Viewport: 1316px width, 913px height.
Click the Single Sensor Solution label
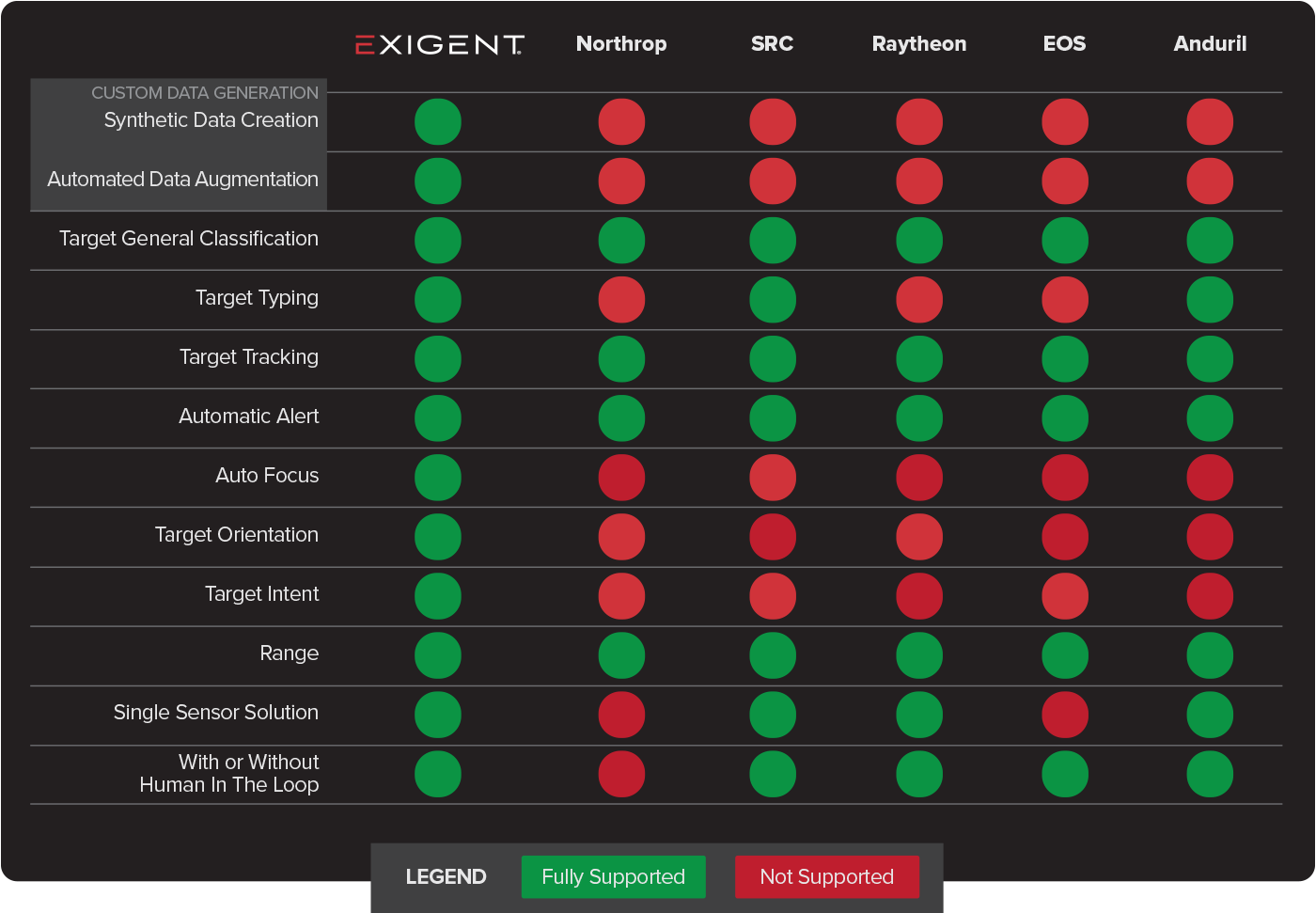point(216,713)
